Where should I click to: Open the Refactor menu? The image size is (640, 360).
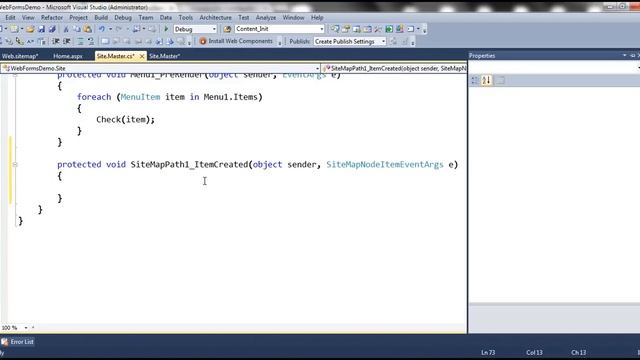tap(52, 18)
